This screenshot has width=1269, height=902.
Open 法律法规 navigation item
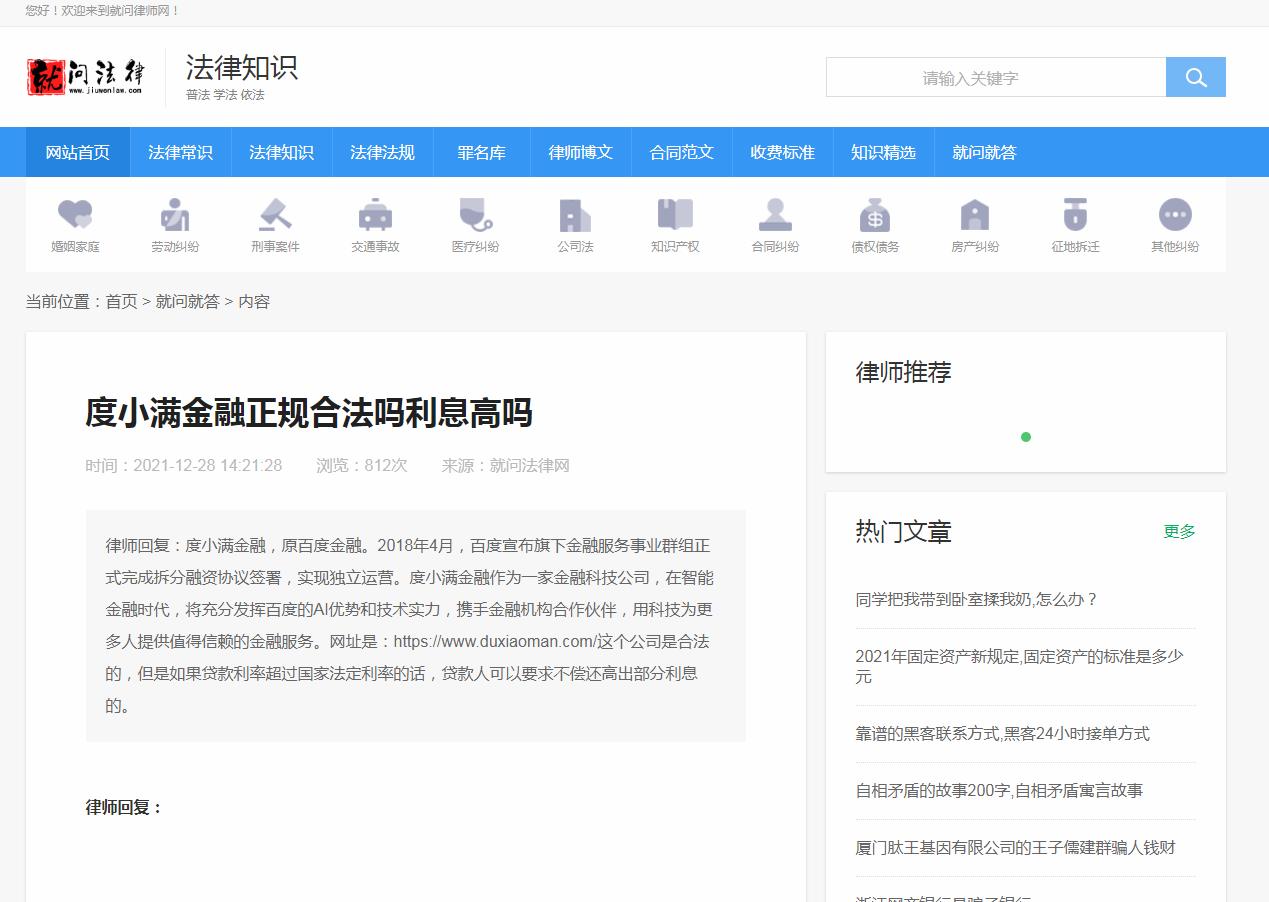pos(382,152)
